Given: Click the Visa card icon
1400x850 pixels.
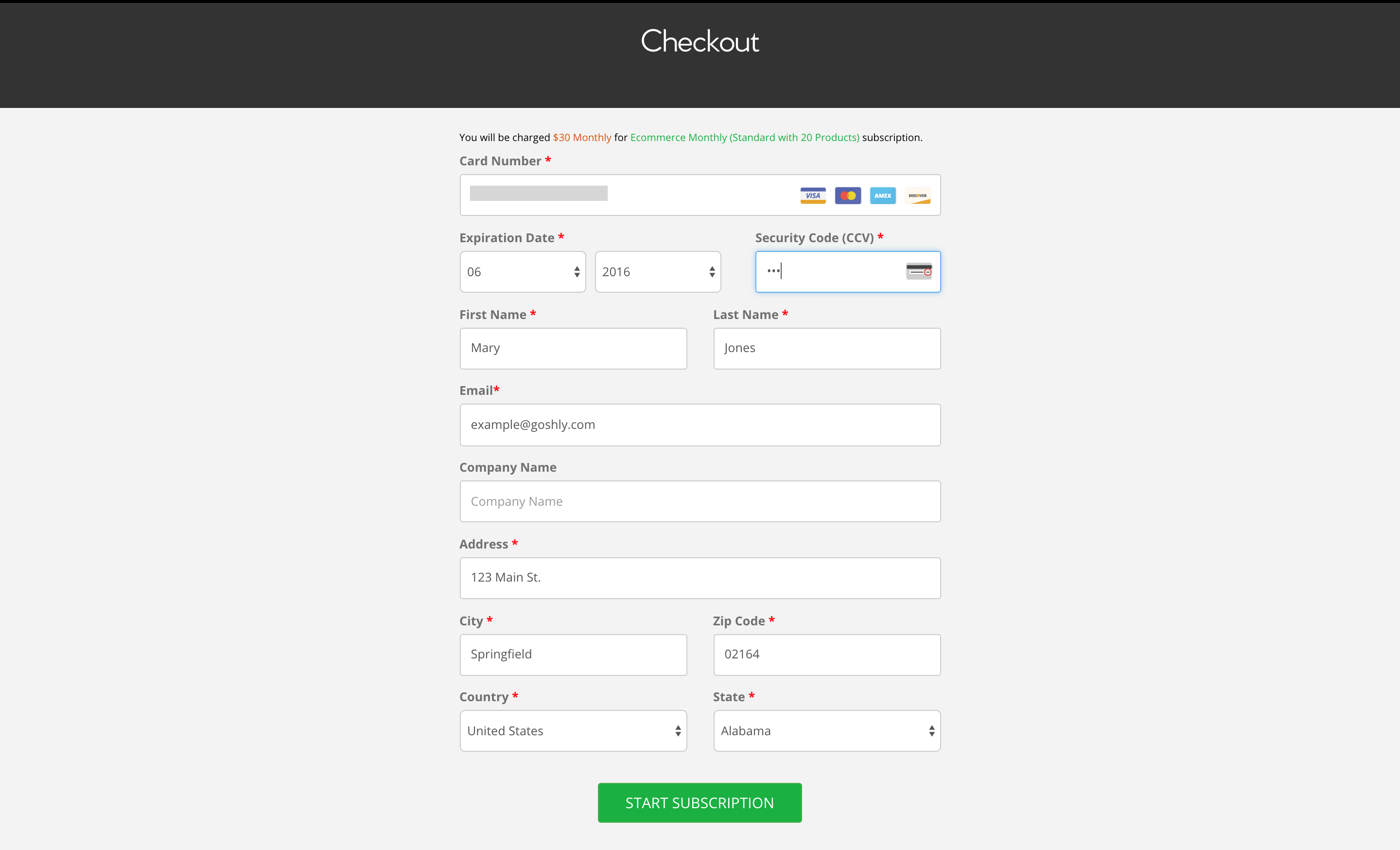Looking at the screenshot, I should (812, 195).
